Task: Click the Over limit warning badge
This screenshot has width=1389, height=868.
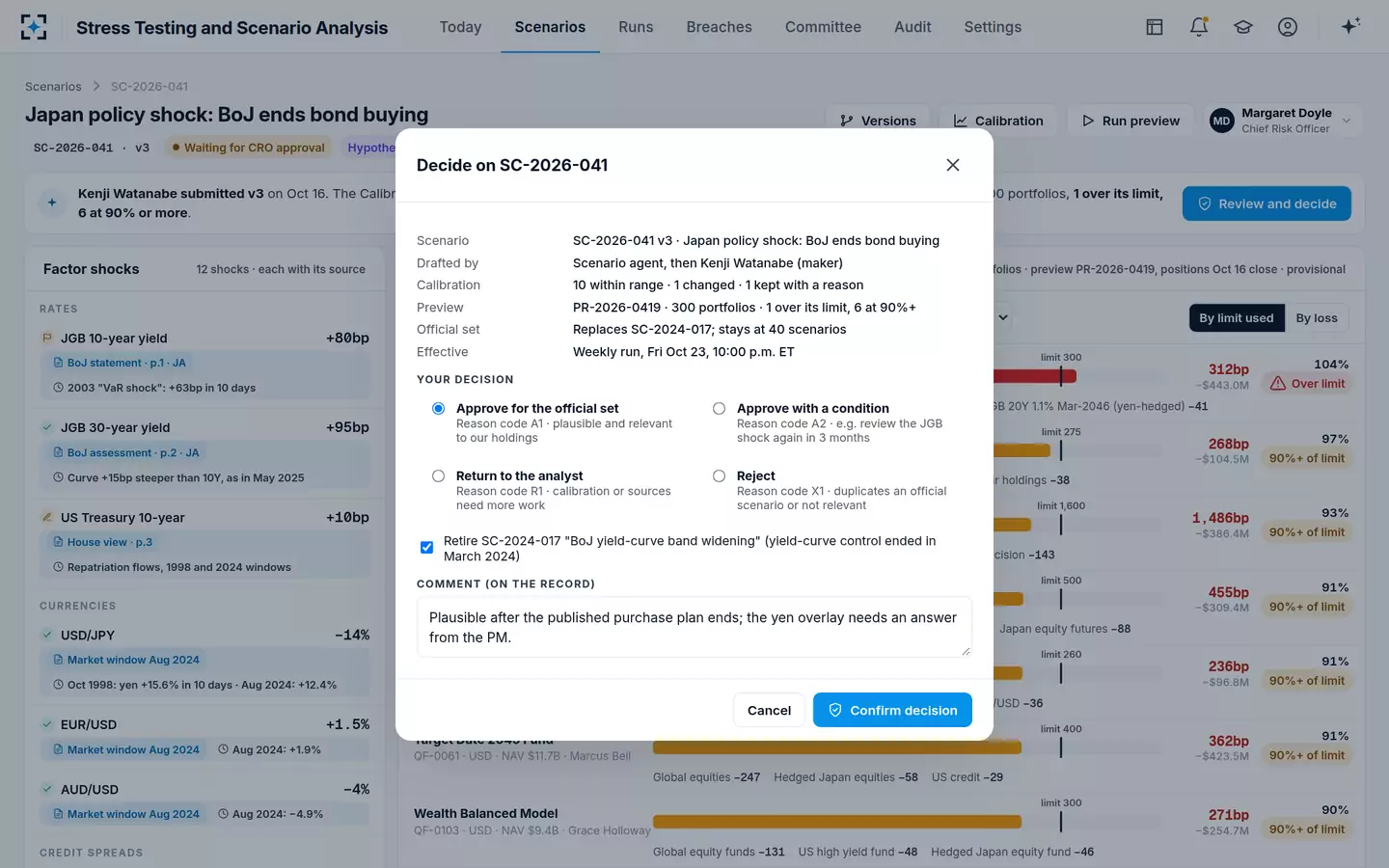Action: (x=1307, y=384)
